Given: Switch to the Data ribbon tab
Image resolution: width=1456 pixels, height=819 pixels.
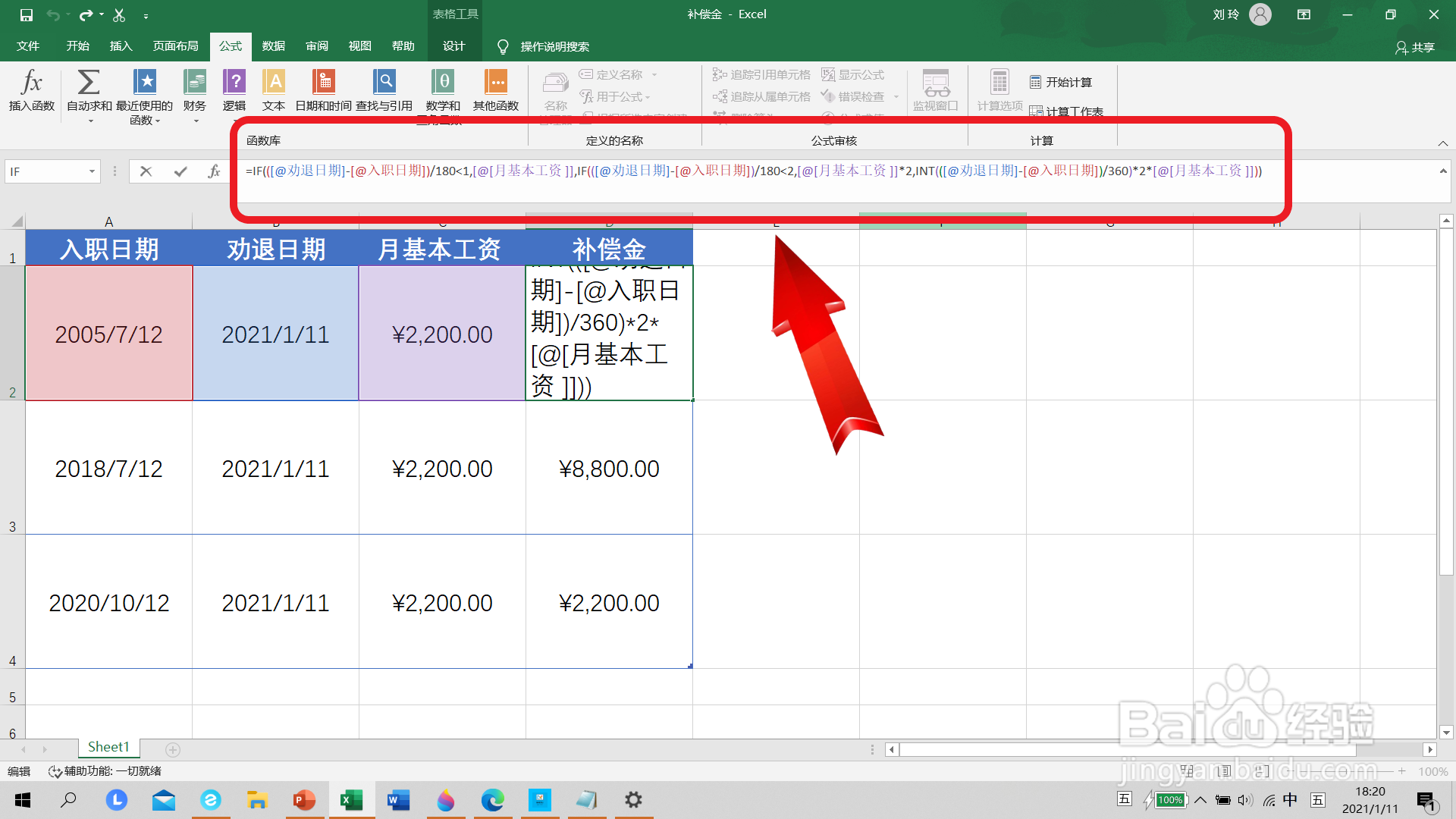Looking at the screenshot, I should (273, 46).
